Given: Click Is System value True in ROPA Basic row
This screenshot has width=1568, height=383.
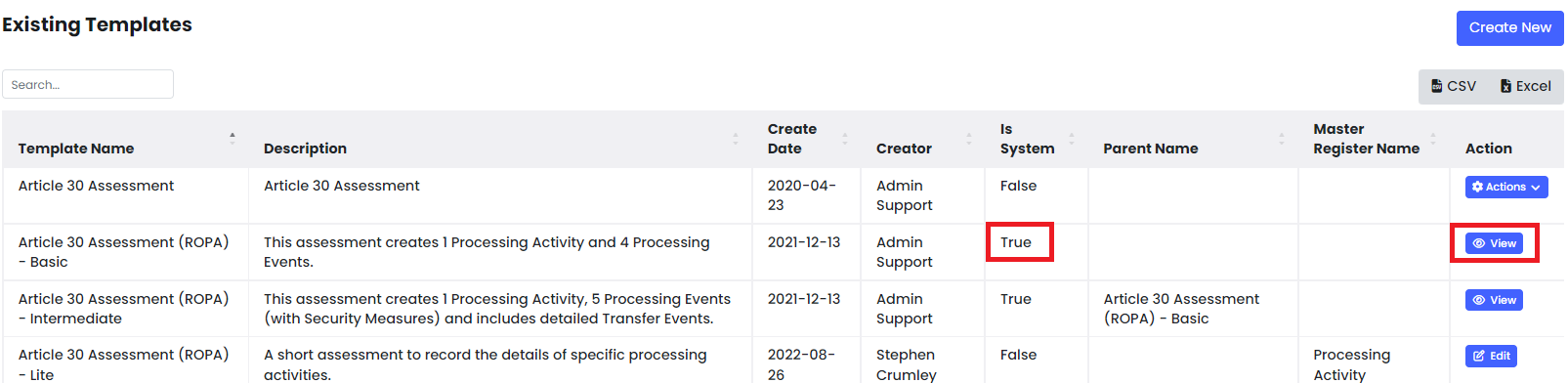Looking at the screenshot, I should point(1016,242).
